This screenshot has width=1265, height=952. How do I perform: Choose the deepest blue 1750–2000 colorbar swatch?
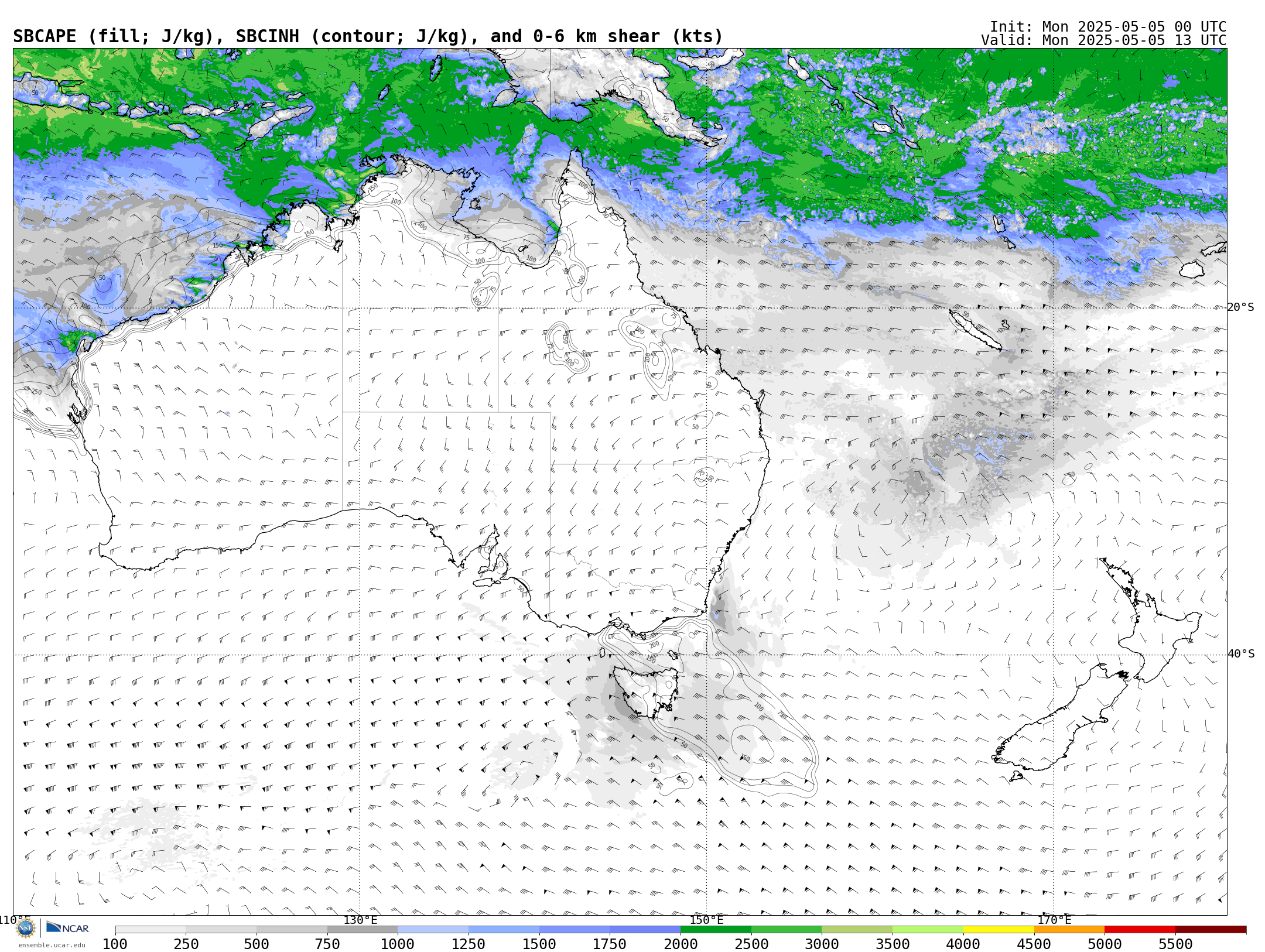point(645,930)
